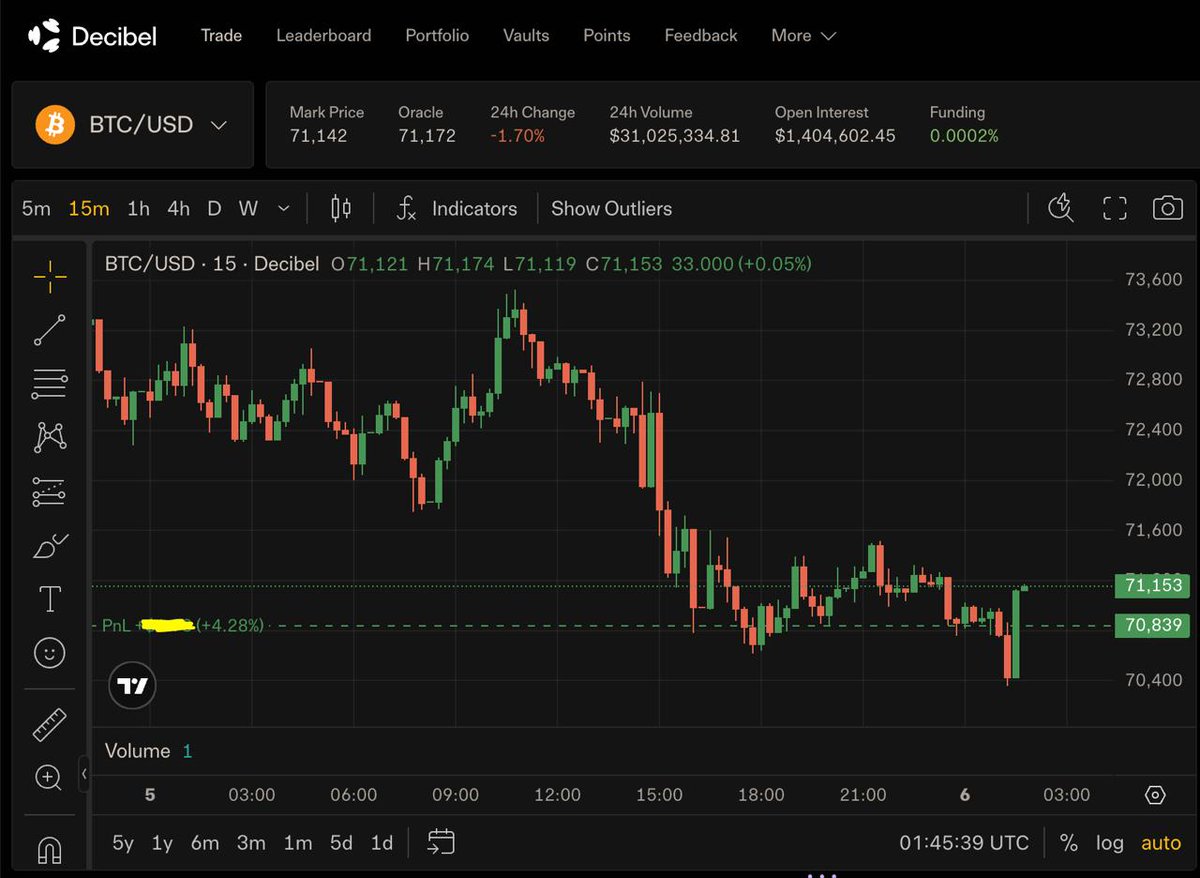This screenshot has height=878, width=1200.
Task: Take a chart snapshot with camera icon
Action: pos(1167,208)
